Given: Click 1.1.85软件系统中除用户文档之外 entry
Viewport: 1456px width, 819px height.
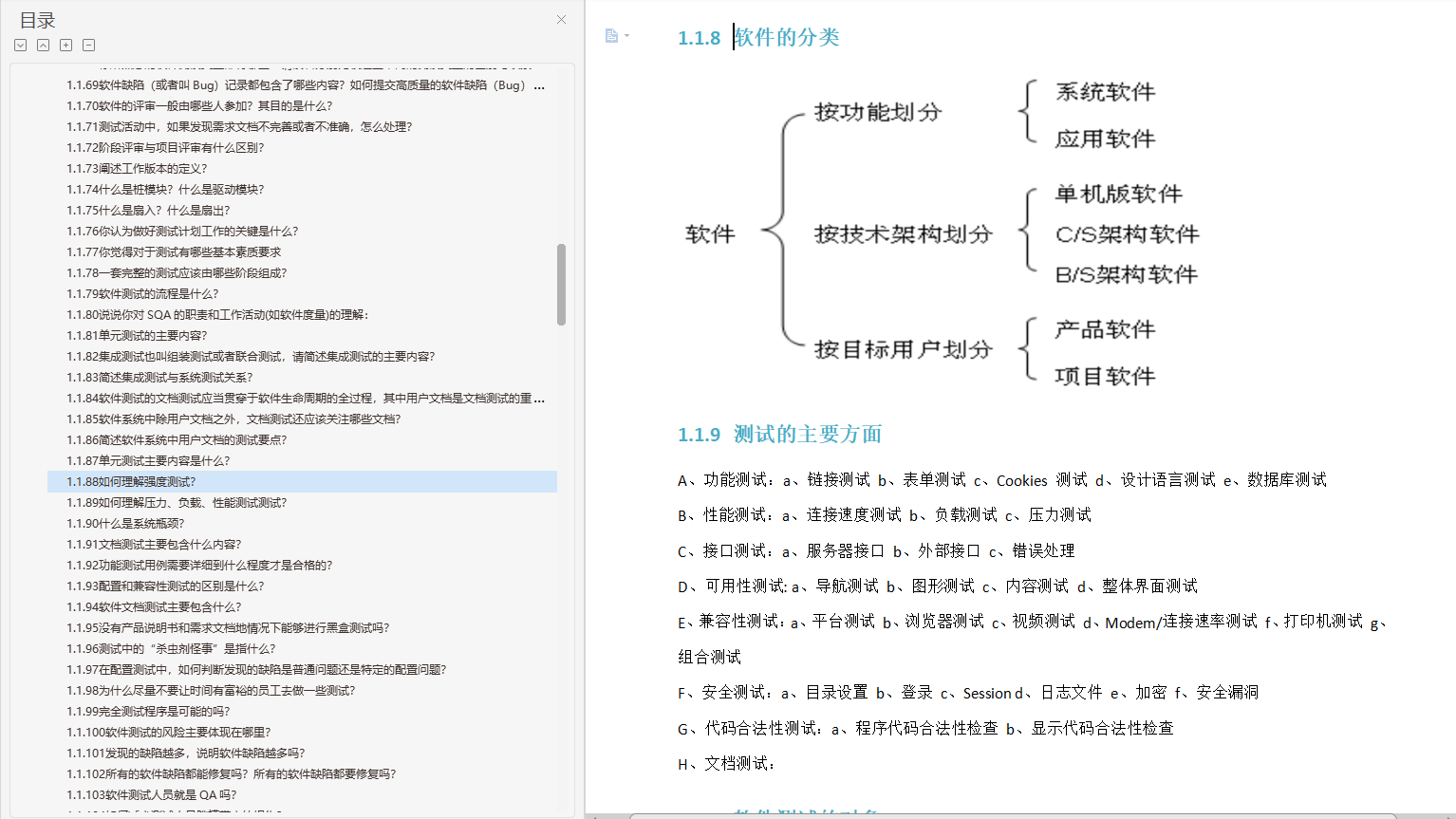Looking at the screenshot, I should 233,419.
